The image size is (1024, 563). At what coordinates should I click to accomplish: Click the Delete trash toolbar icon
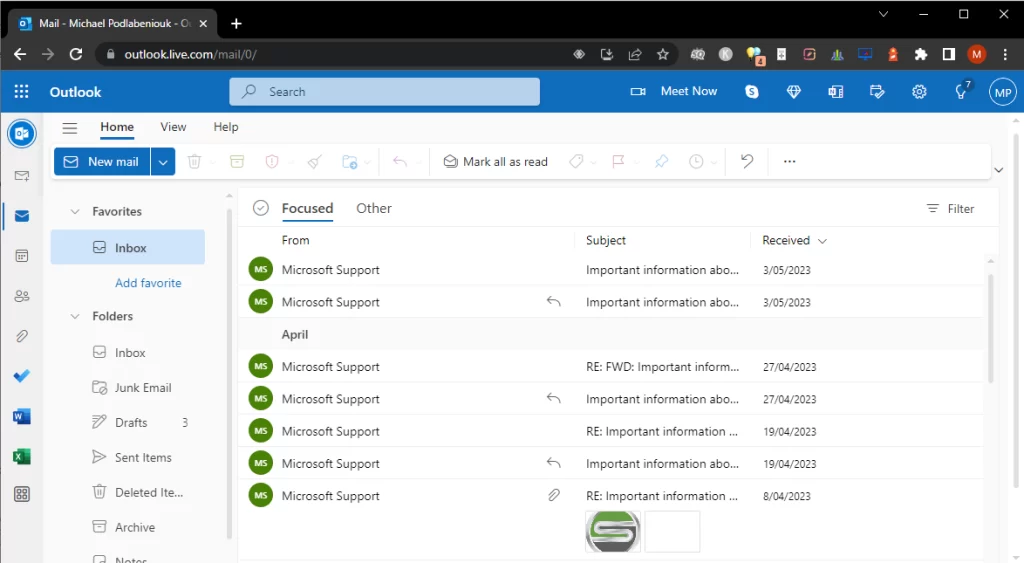pos(194,161)
